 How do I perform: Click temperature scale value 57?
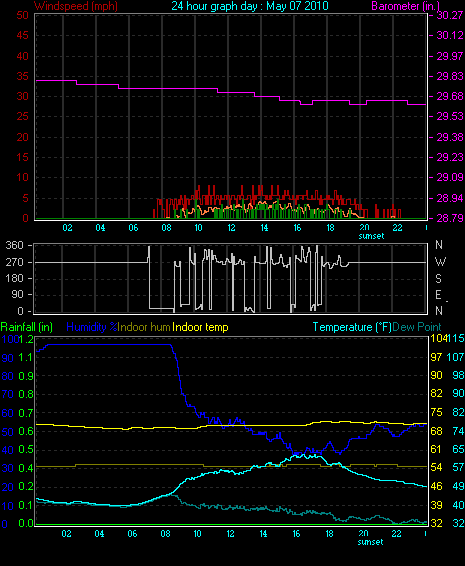click(458, 467)
